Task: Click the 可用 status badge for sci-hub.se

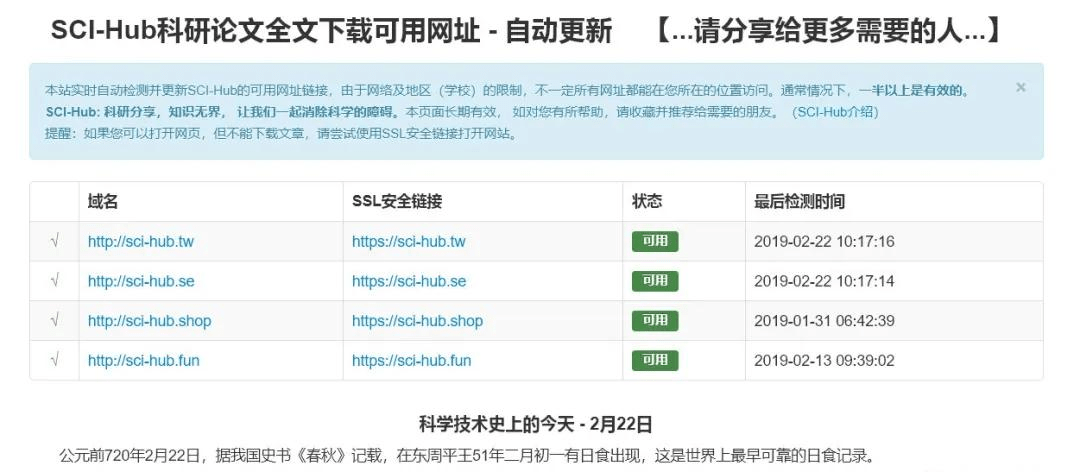Action: (655, 281)
